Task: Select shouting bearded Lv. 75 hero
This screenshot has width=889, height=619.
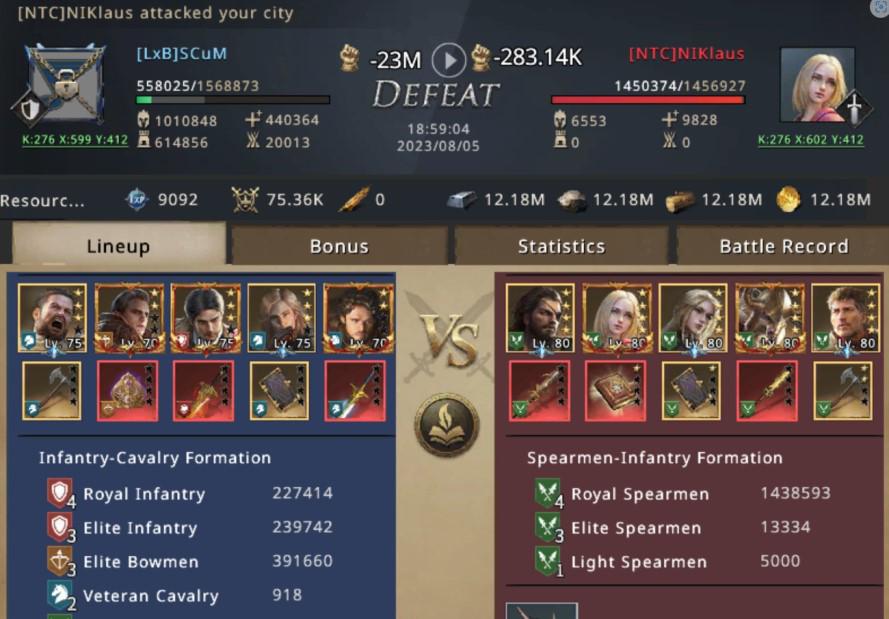Action: [52, 319]
